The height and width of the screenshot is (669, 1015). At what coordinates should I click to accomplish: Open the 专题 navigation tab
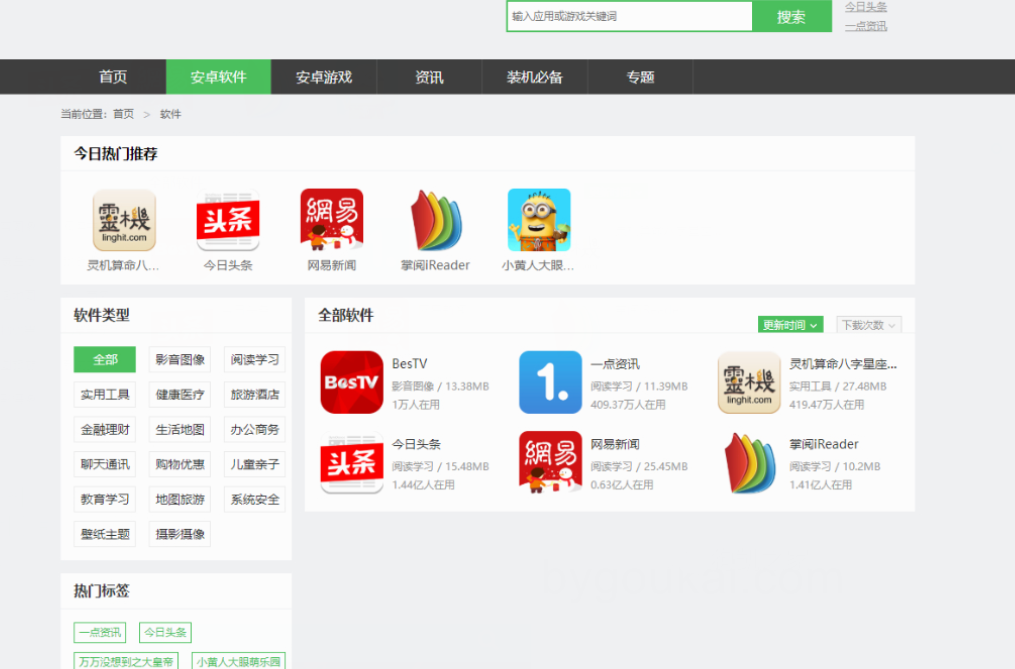point(640,77)
